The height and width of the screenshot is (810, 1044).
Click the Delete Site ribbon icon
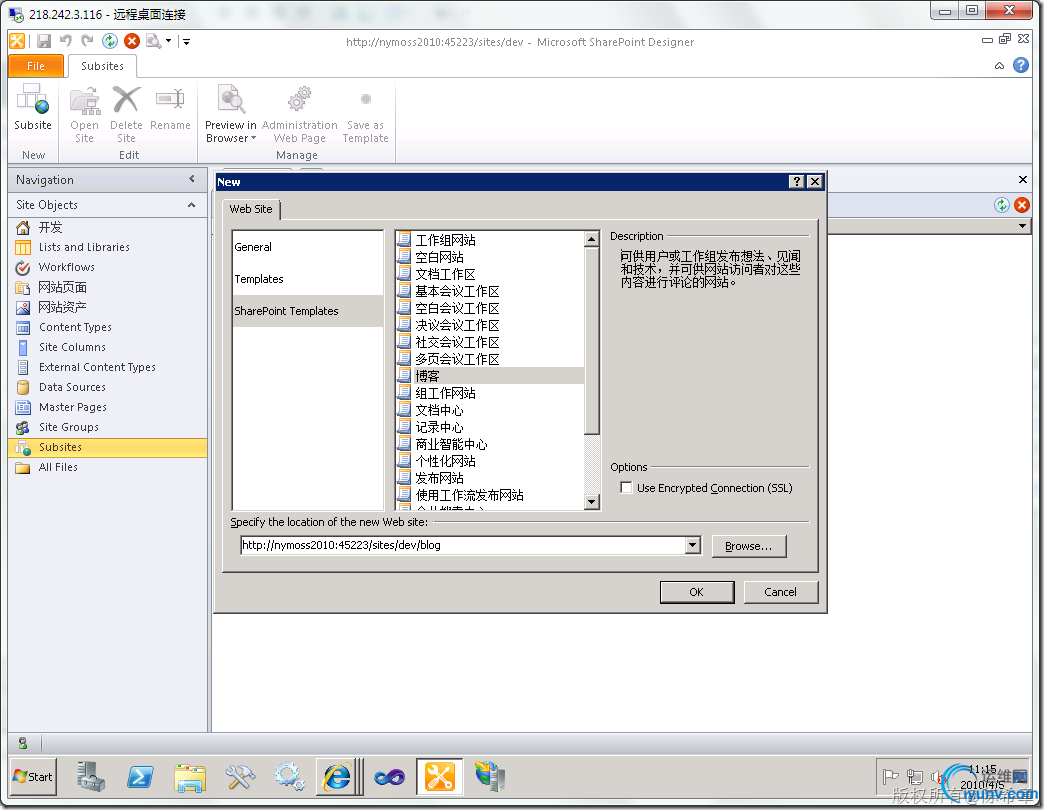[126, 100]
